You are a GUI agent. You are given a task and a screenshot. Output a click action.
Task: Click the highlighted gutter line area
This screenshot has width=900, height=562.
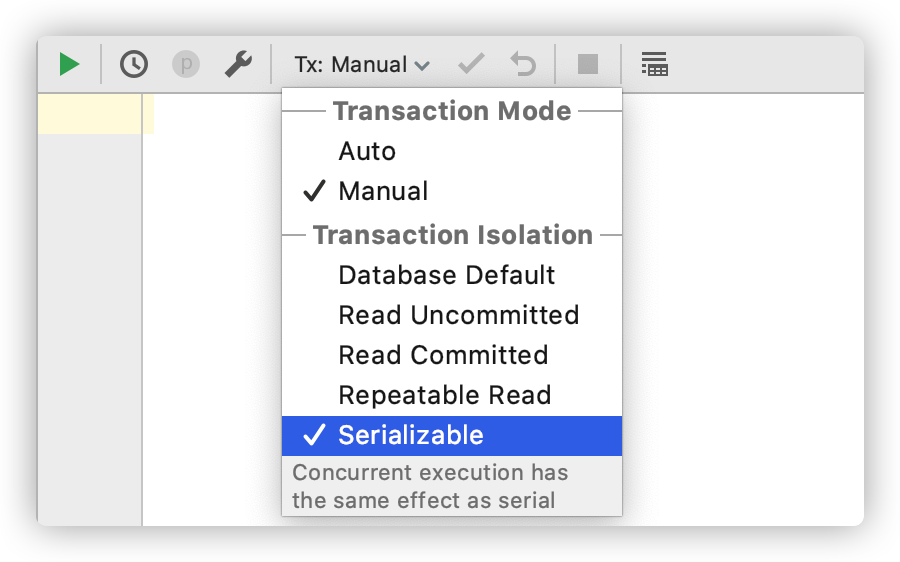(90, 114)
